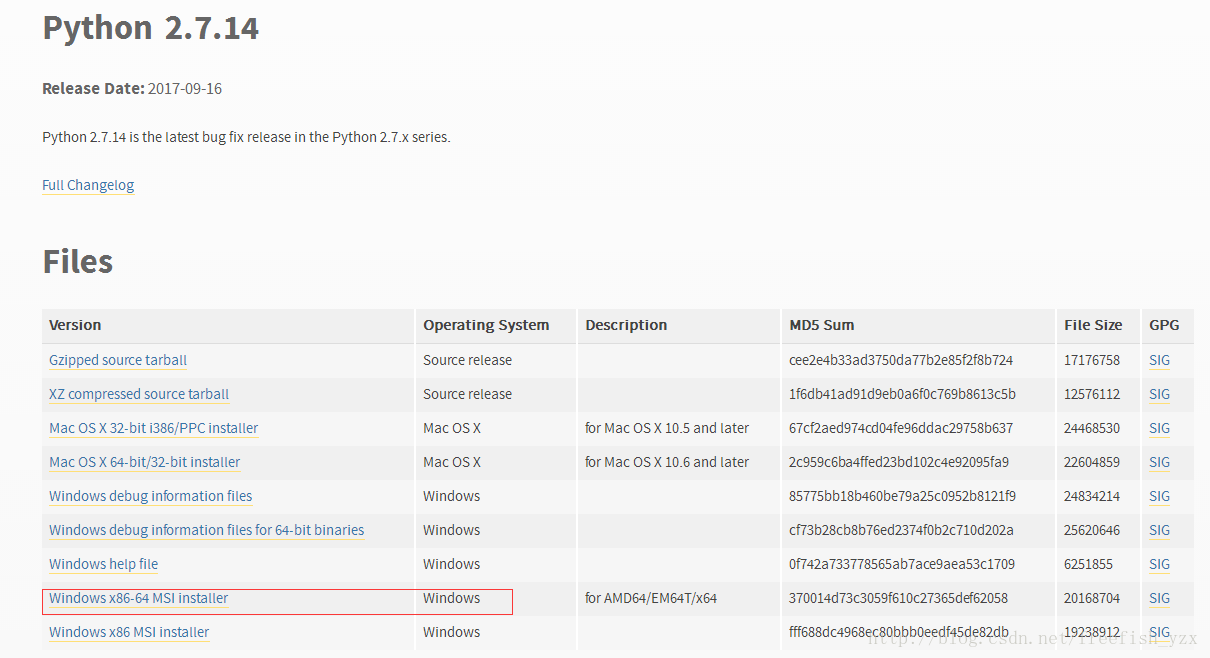Select MD5 sum 85775bb18b460be79a25c0952b8121f9
The image size is (1210, 658).
(x=902, y=496)
